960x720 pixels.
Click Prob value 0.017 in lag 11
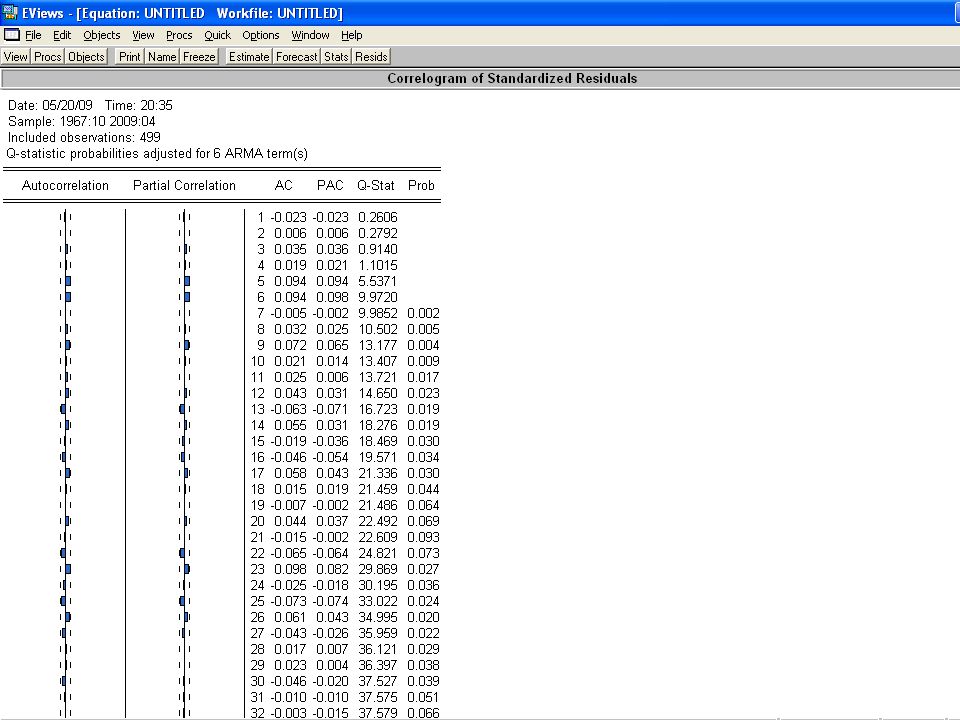[423, 377]
